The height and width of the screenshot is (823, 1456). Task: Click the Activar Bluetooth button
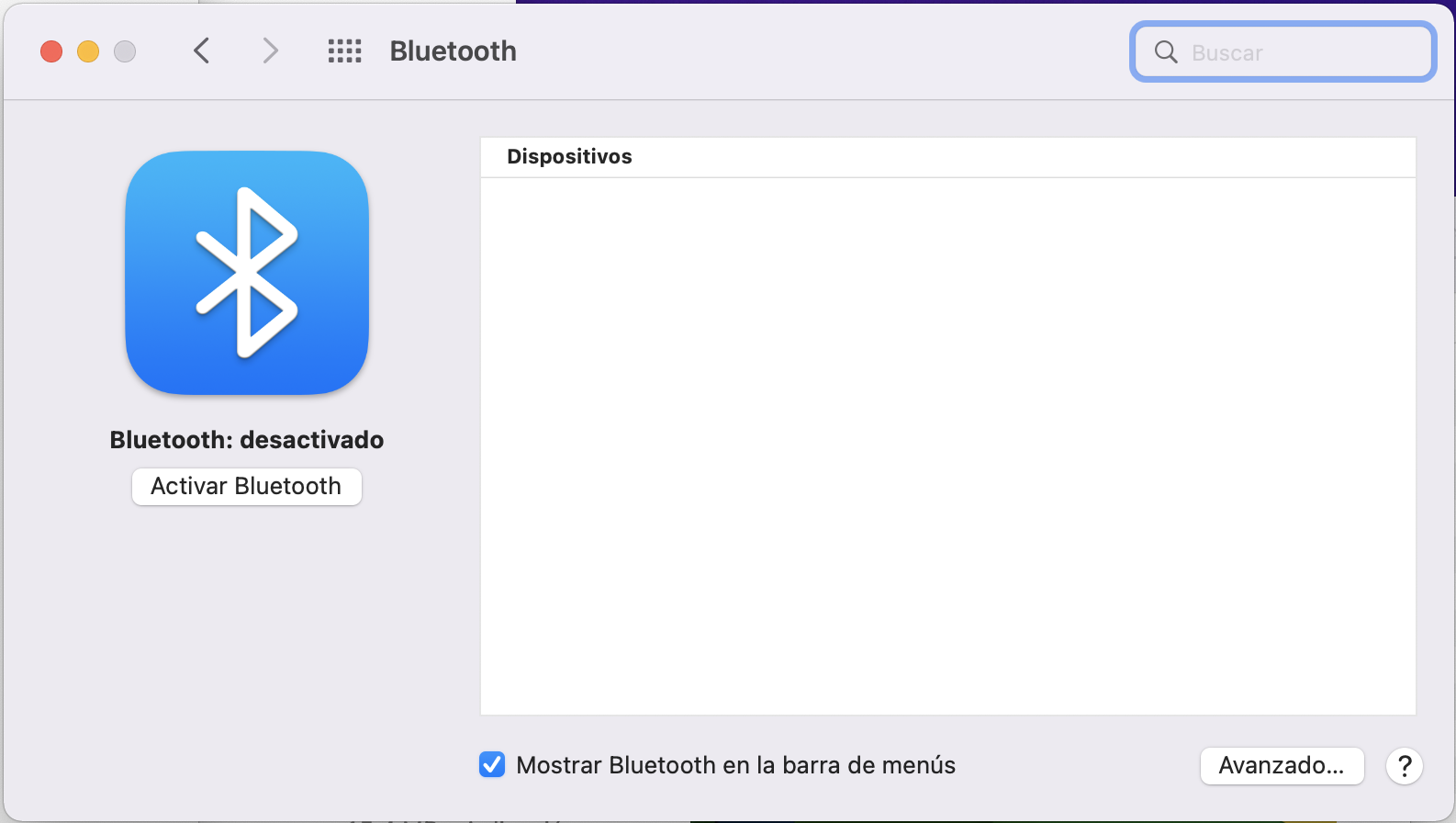point(247,486)
